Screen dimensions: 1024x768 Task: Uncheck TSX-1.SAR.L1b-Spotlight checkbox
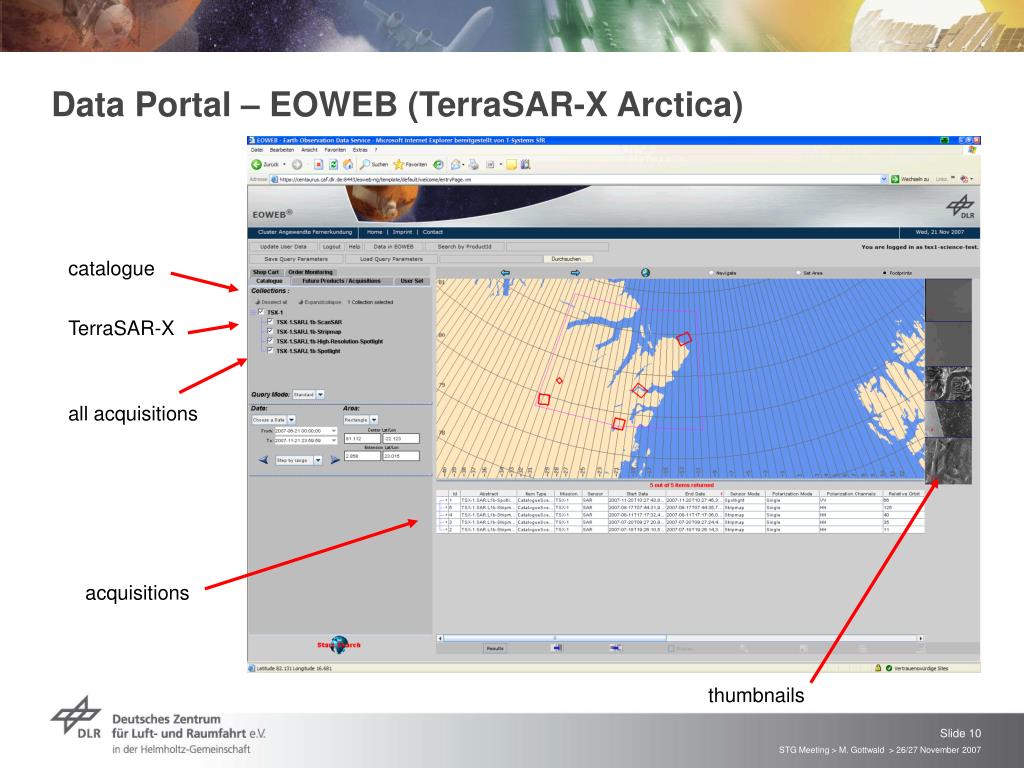[270, 351]
